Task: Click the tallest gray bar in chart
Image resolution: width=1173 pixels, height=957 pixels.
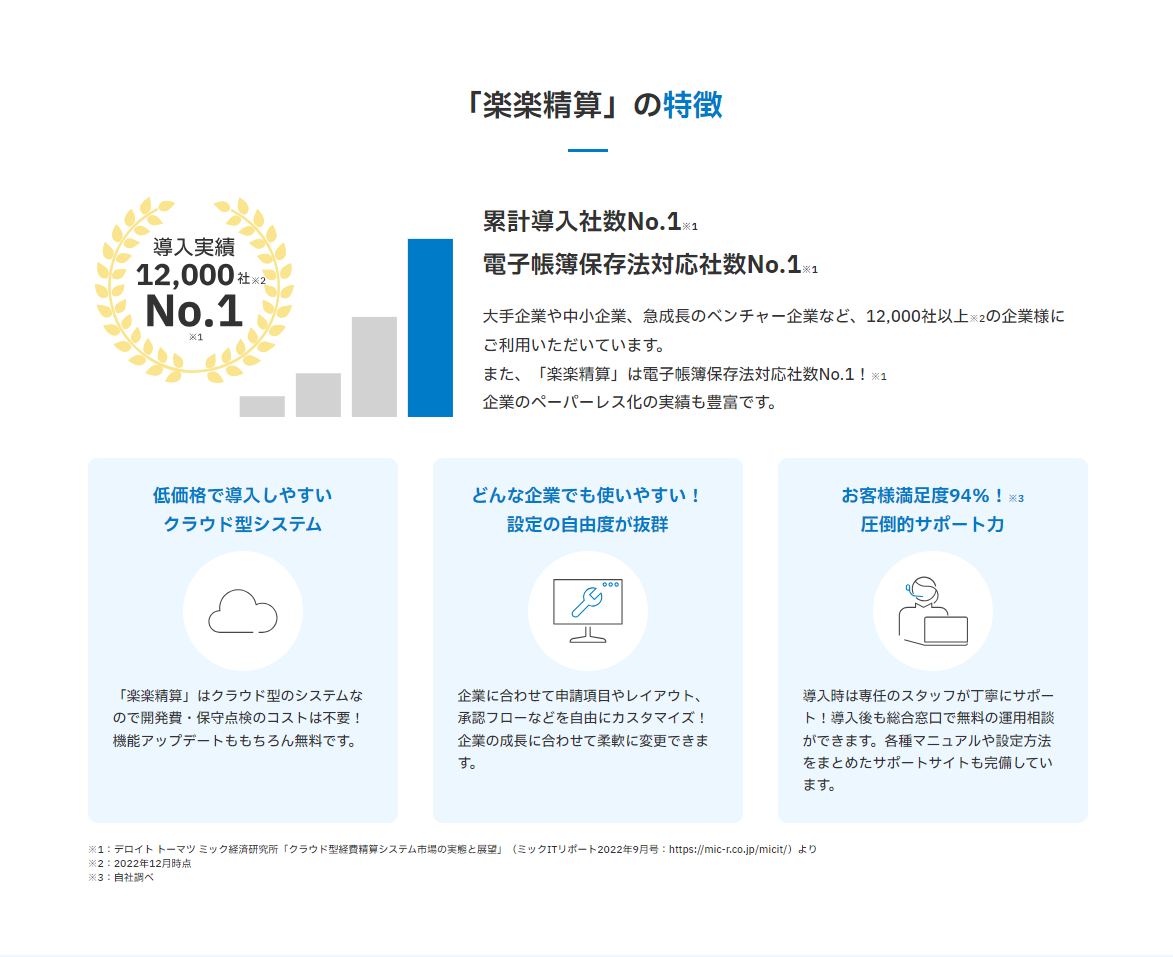Action: point(374,366)
